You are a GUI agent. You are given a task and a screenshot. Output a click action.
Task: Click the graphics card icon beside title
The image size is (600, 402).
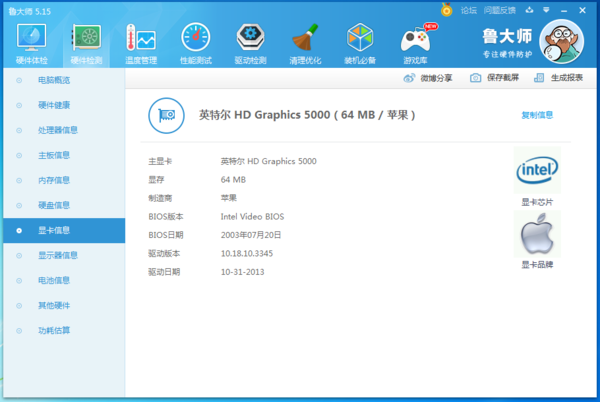(x=166, y=115)
